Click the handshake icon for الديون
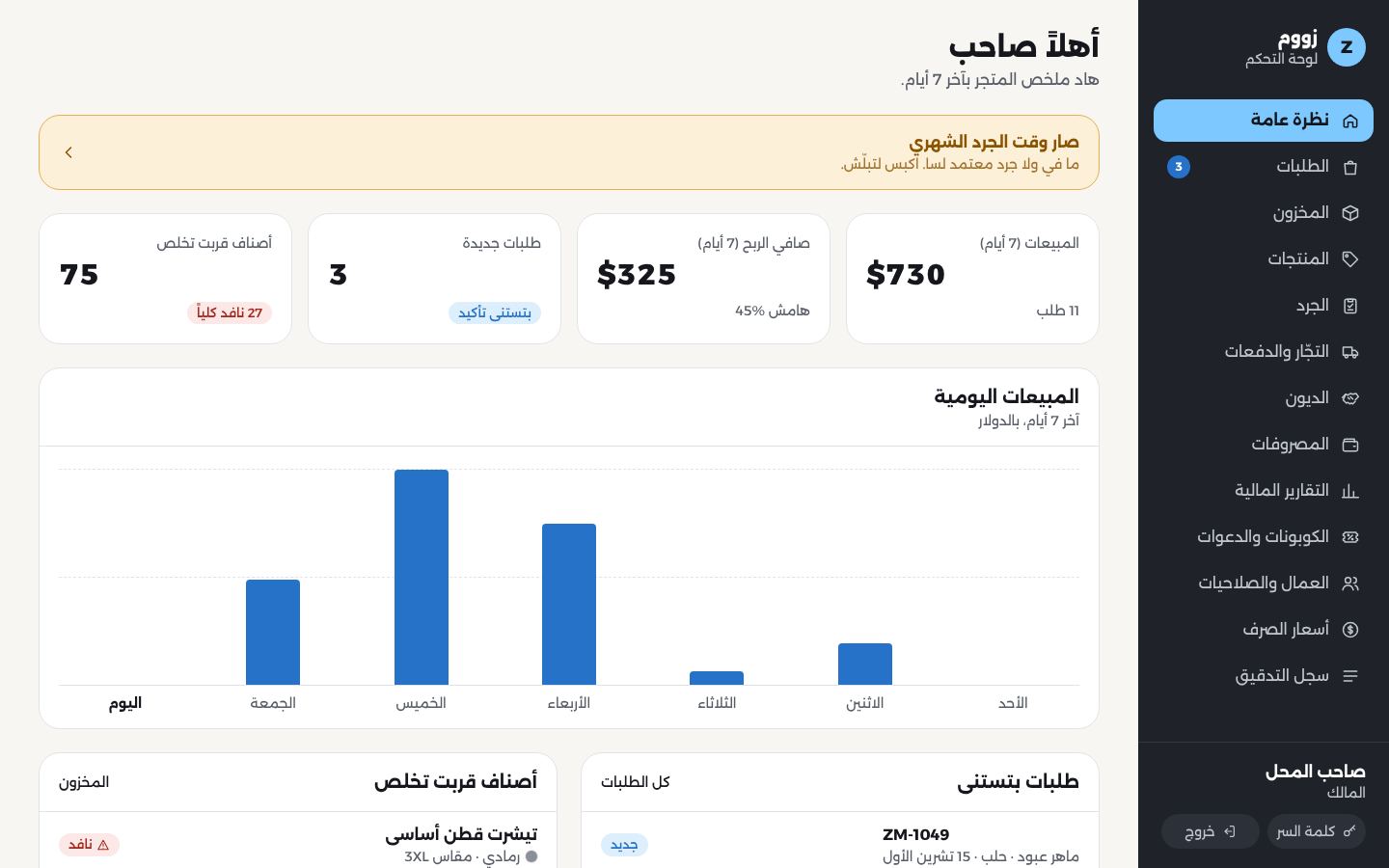This screenshot has height=868, width=1389. pyautogui.click(x=1350, y=398)
